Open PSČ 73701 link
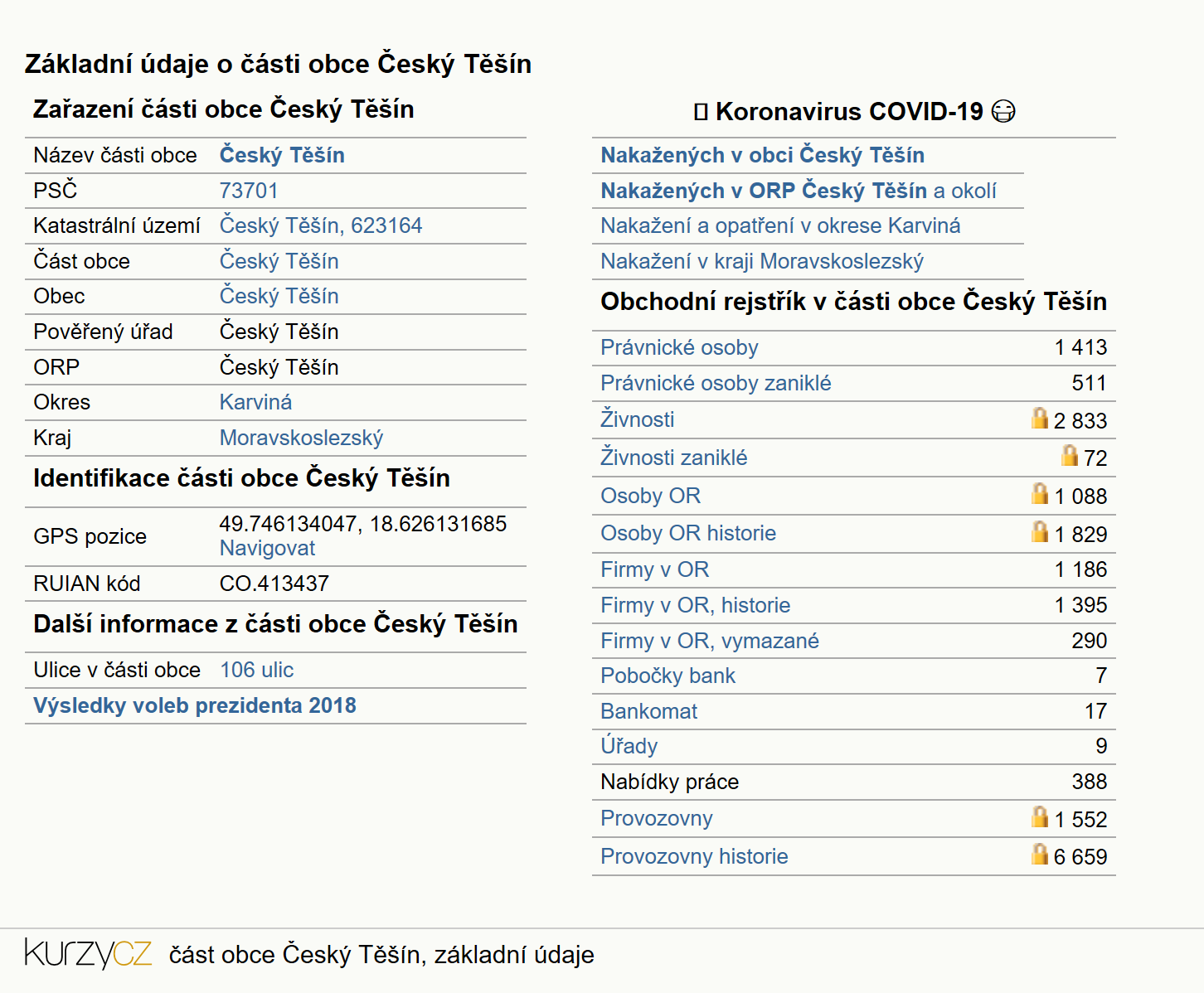Image resolution: width=1204 pixels, height=993 pixels. [x=249, y=191]
